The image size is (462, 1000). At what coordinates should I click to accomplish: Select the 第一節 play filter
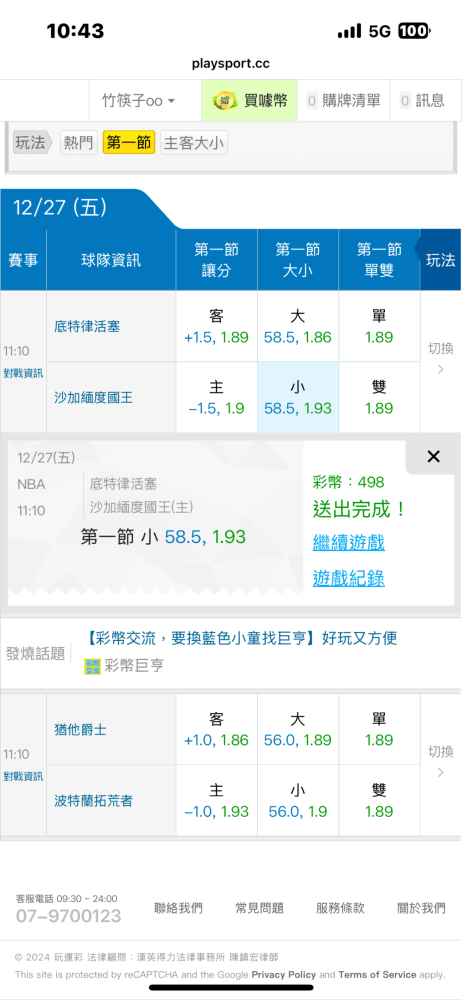(x=129, y=143)
